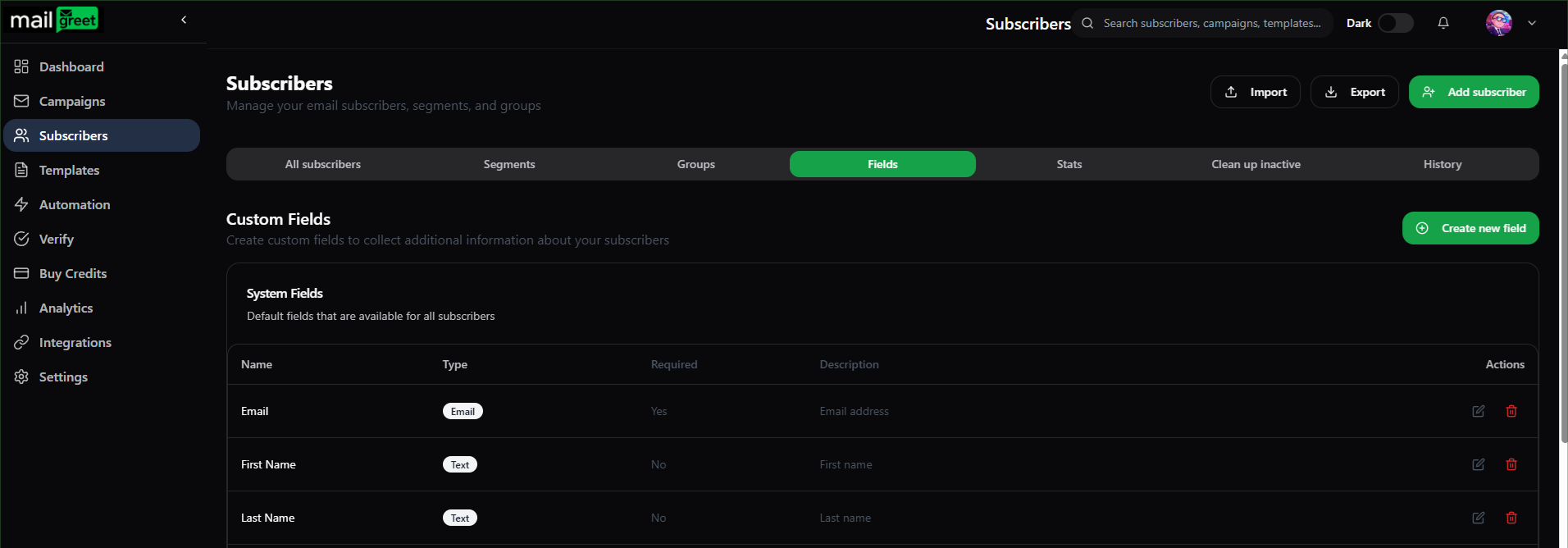Delete the Last Name field
Image resolution: width=1568 pixels, height=548 pixels.
click(x=1511, y=518)
